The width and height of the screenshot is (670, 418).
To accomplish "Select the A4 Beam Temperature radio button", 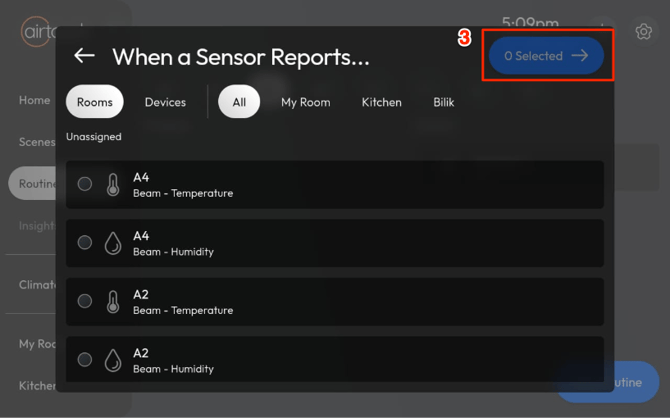I will (85, 184).
